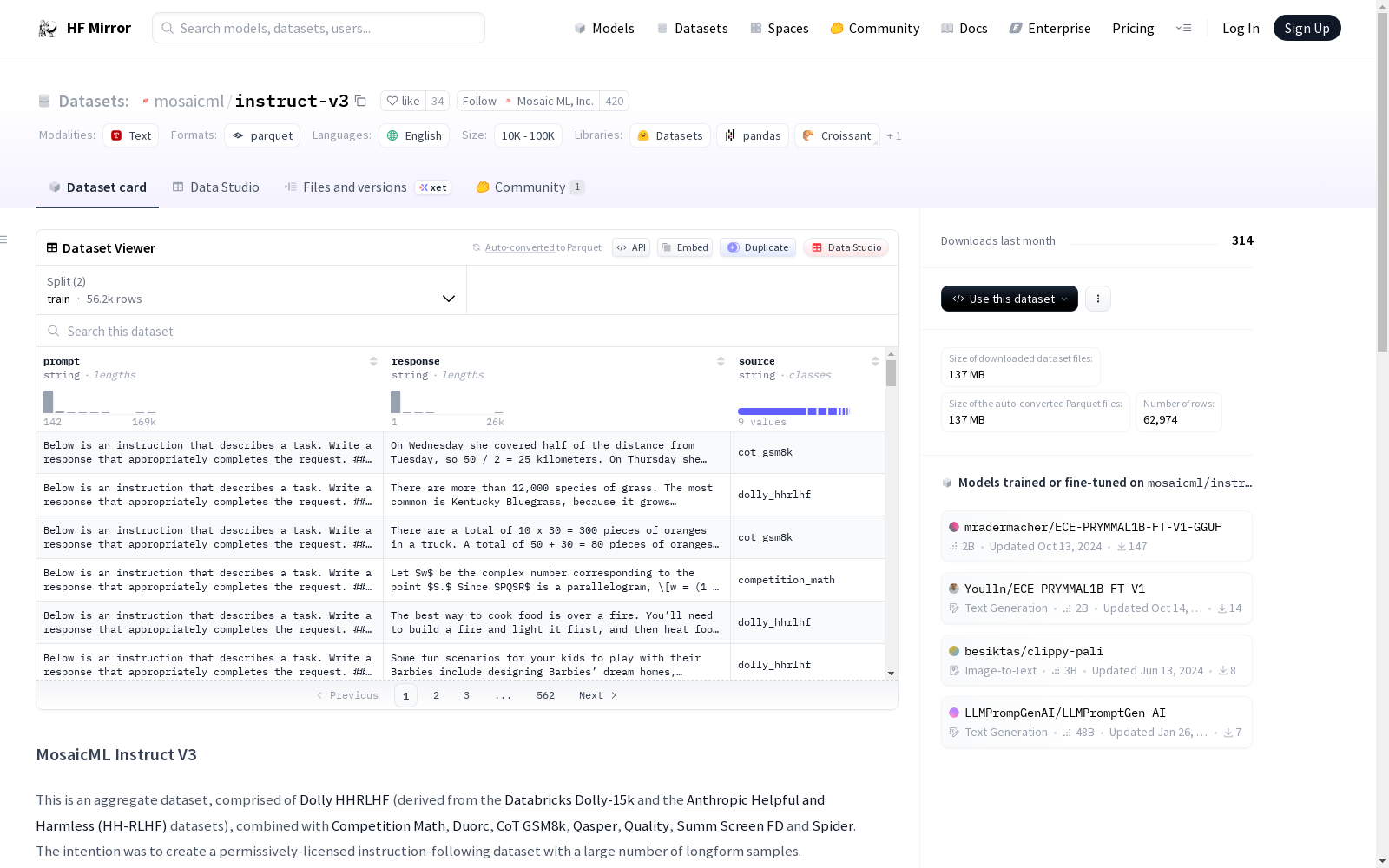Viewport: 1389px width, 868px height.
Task: Open the Dolly HHRLHF link
Action: (345, 800)
